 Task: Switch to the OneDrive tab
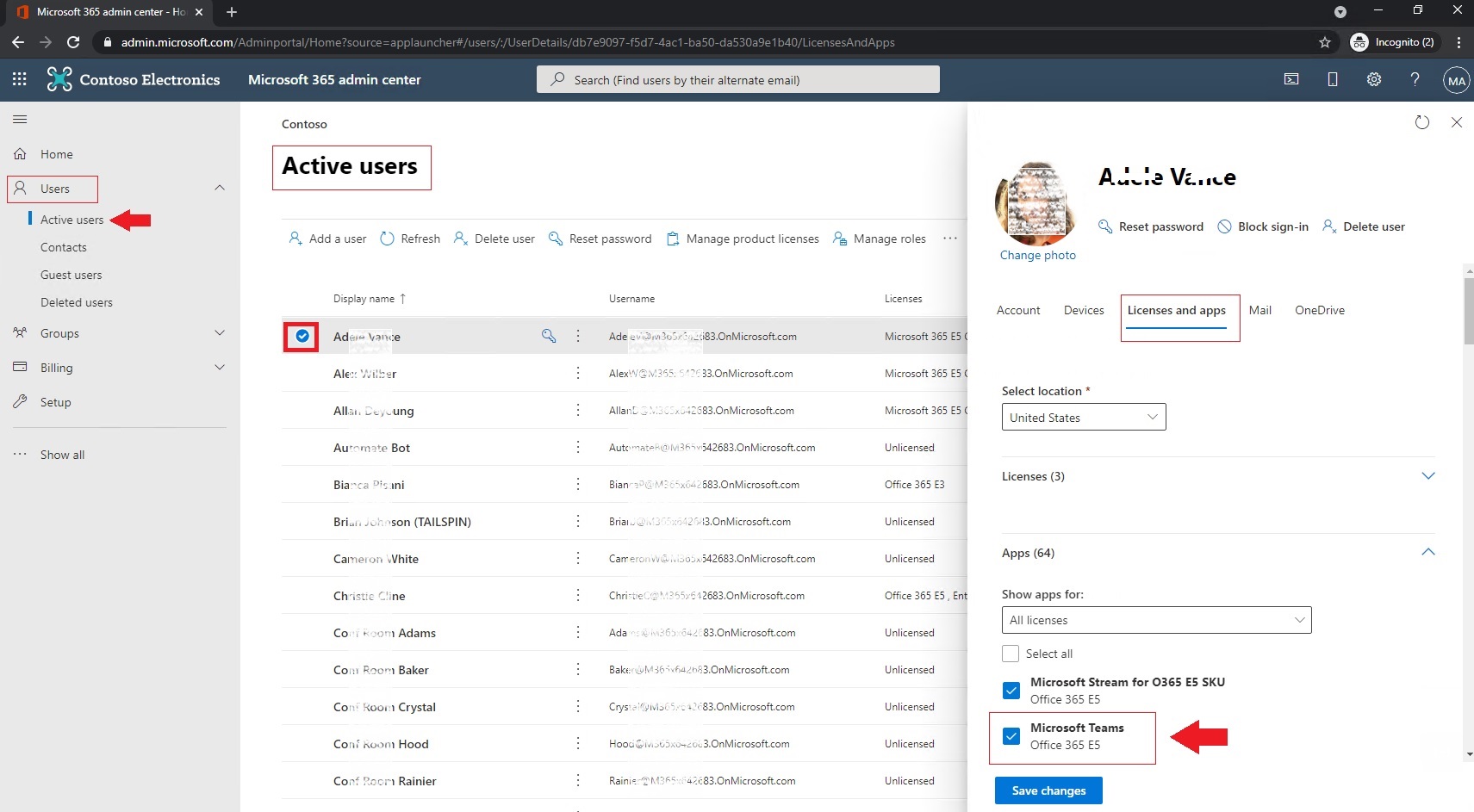click(1320, 310)
